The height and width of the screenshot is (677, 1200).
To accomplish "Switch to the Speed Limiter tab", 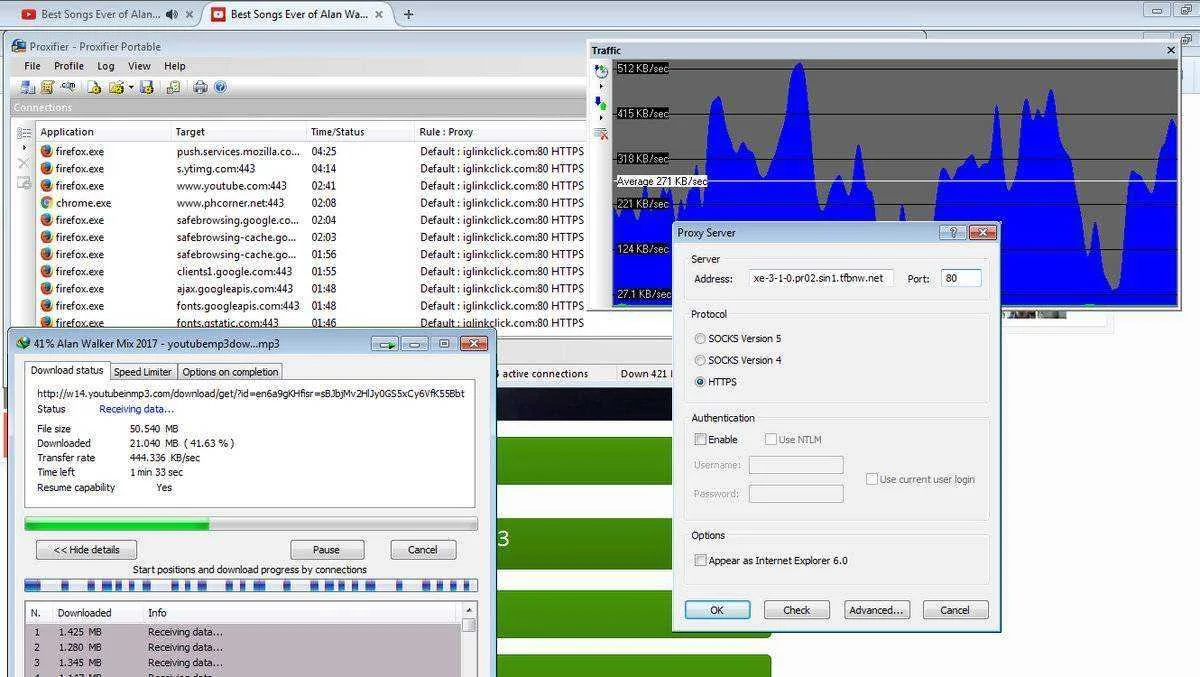I will click(x=143, y=372).
